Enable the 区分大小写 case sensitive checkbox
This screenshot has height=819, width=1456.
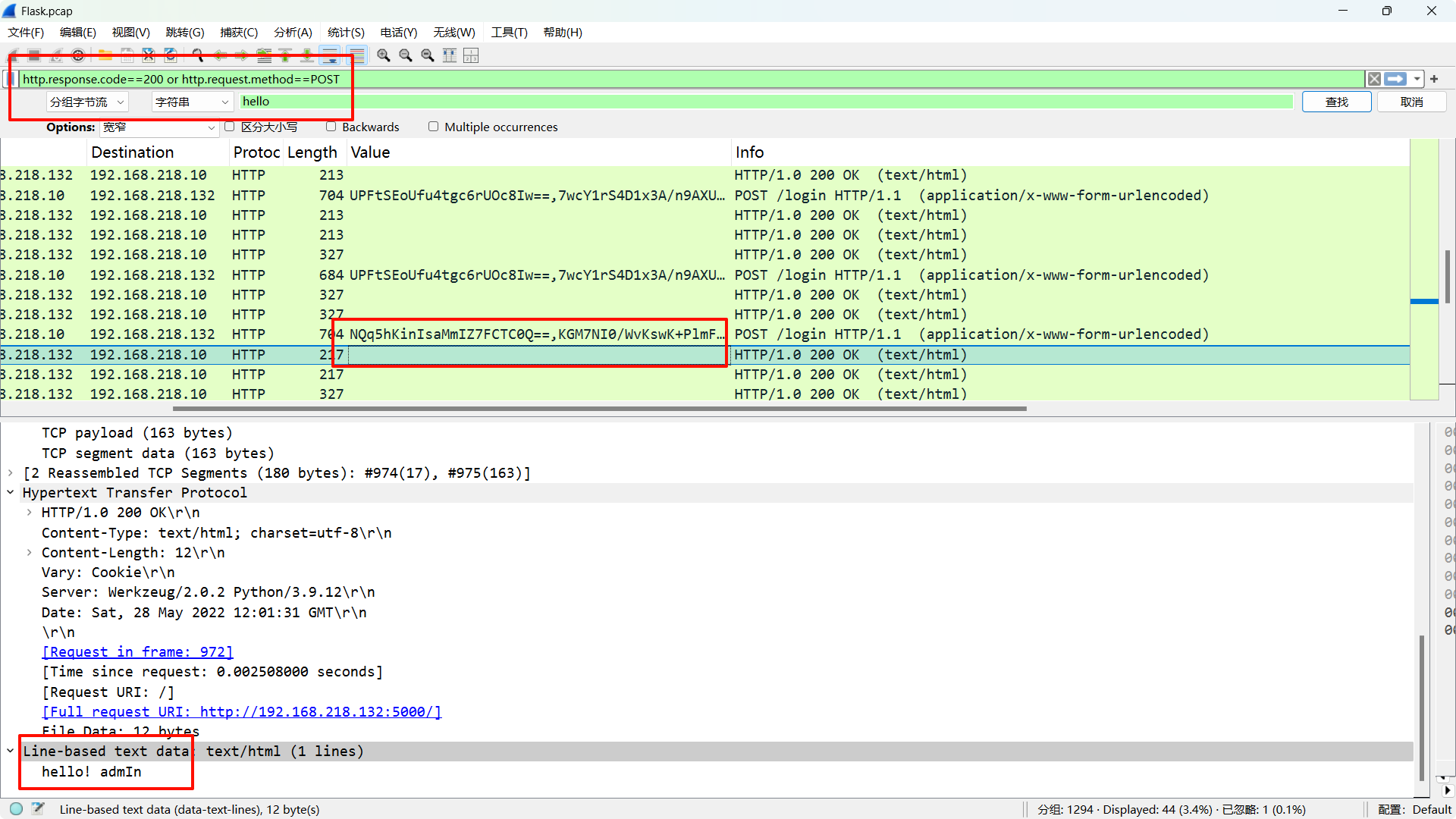230,127
